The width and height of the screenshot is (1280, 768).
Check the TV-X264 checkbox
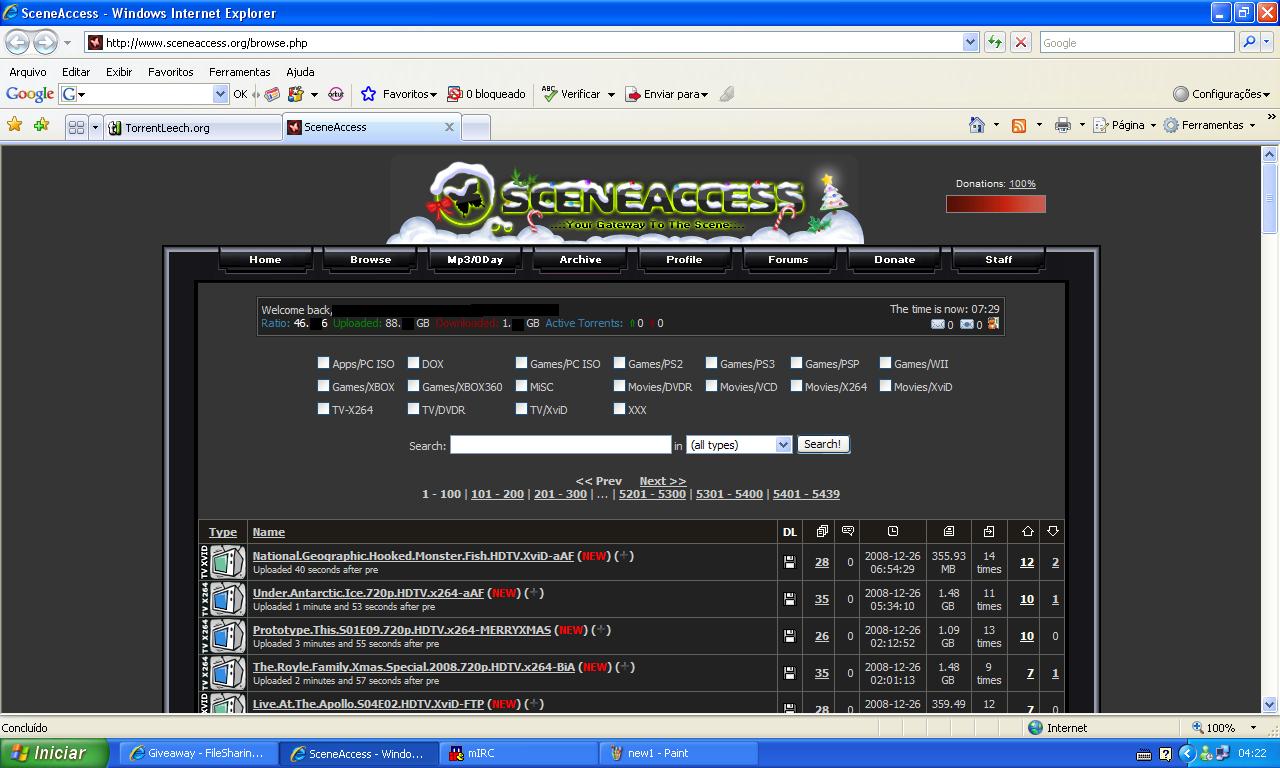coord(323,409)
